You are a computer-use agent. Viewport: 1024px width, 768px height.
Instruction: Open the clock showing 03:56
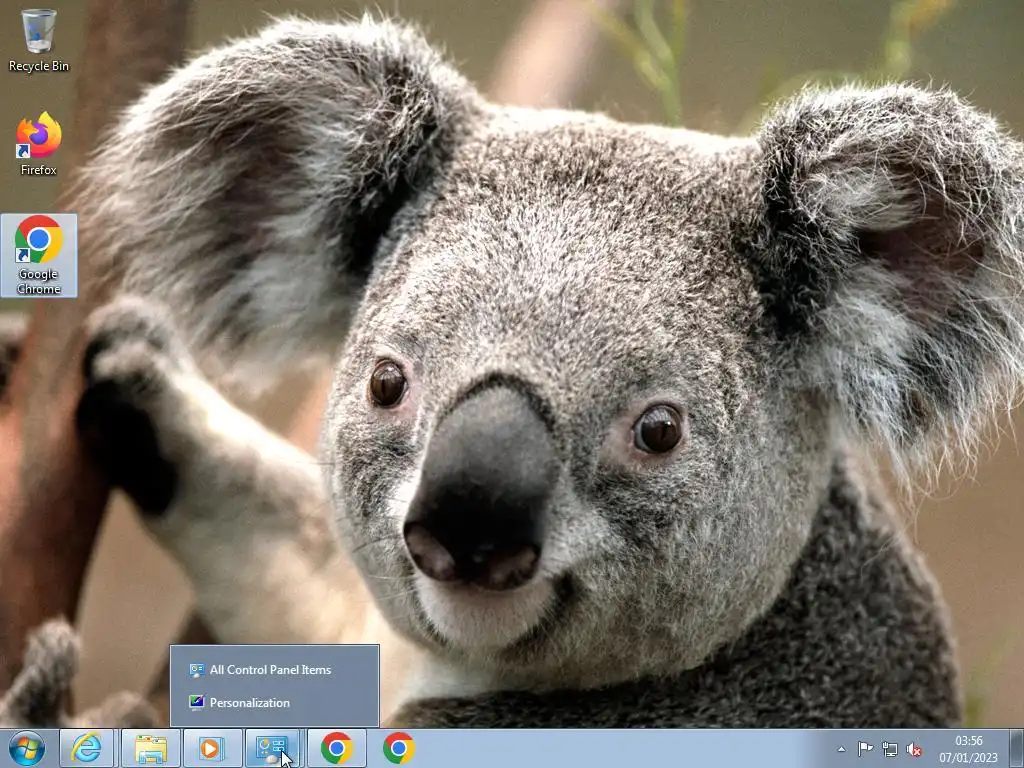click(x=968, y=749)
